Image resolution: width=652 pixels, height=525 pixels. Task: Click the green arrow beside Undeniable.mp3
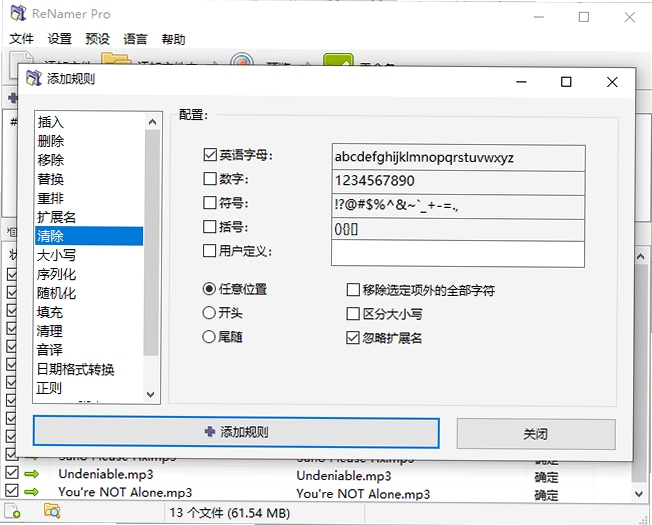[x=31, y=474]
